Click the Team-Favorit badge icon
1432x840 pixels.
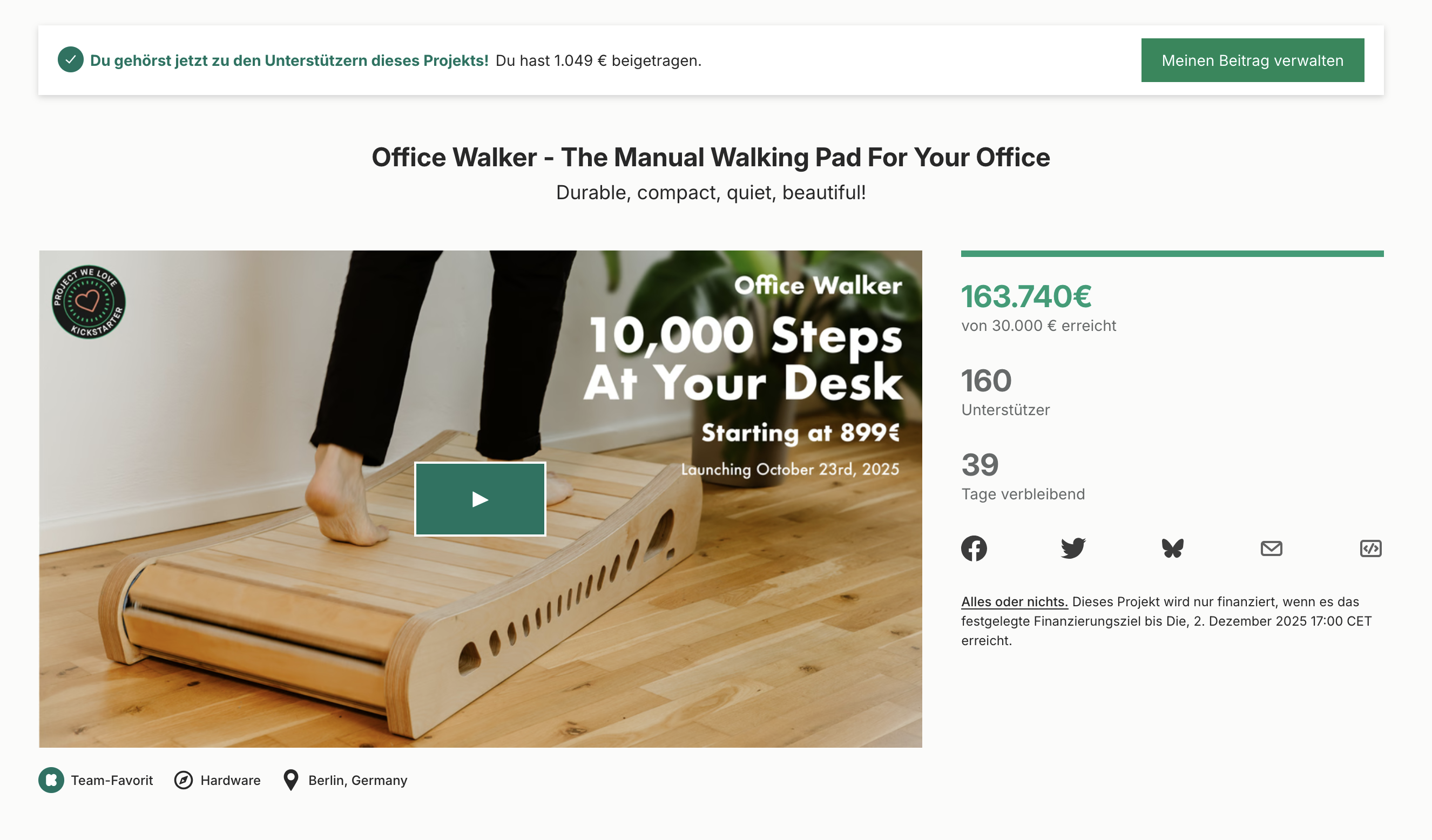click(51, 781)
